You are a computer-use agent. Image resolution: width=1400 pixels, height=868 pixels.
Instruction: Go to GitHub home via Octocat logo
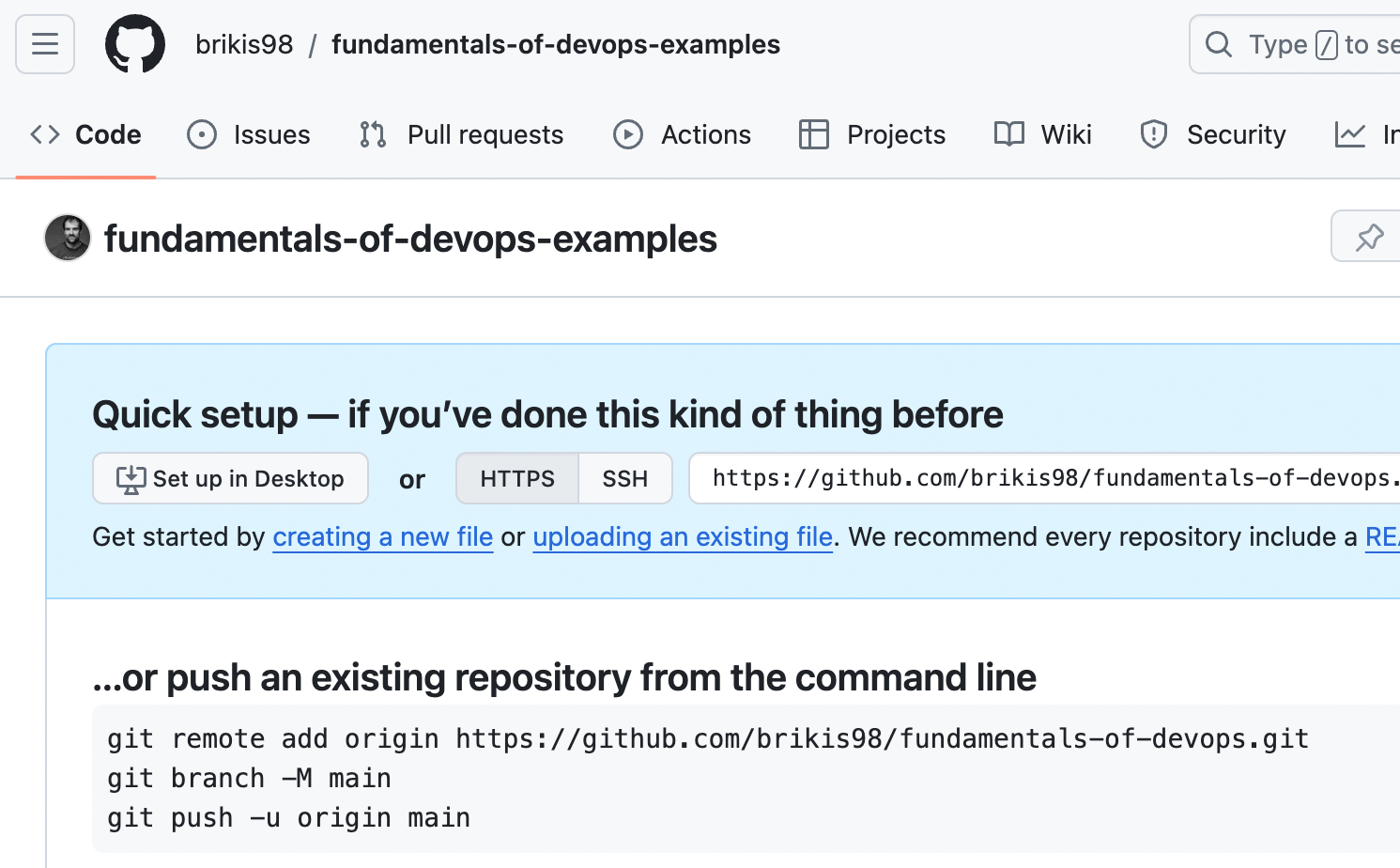[135, 44]
